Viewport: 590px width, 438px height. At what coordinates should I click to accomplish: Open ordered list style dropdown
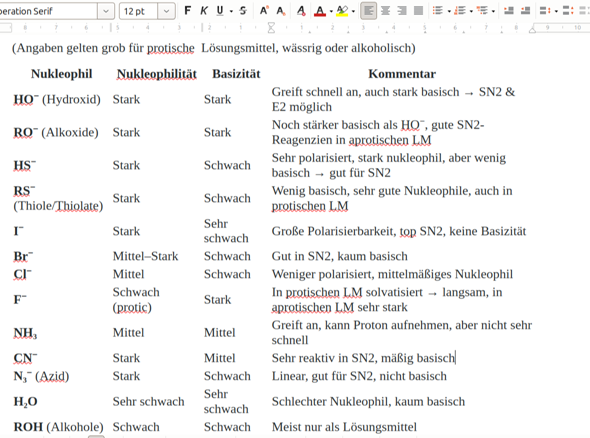pyautogui.click(x=471, y=11)
